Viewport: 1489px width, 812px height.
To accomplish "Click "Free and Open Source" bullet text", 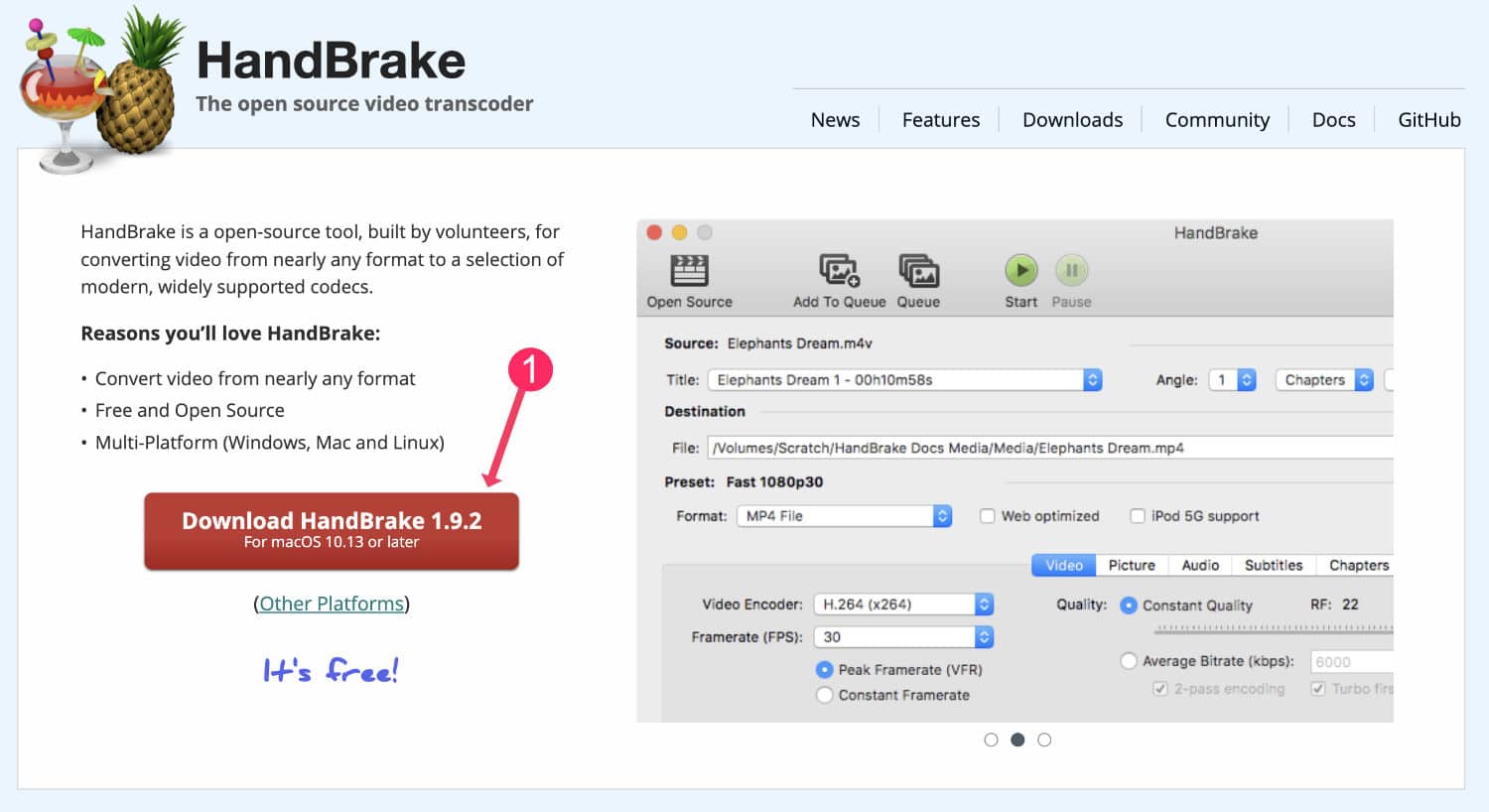I will tap(190, 411).
